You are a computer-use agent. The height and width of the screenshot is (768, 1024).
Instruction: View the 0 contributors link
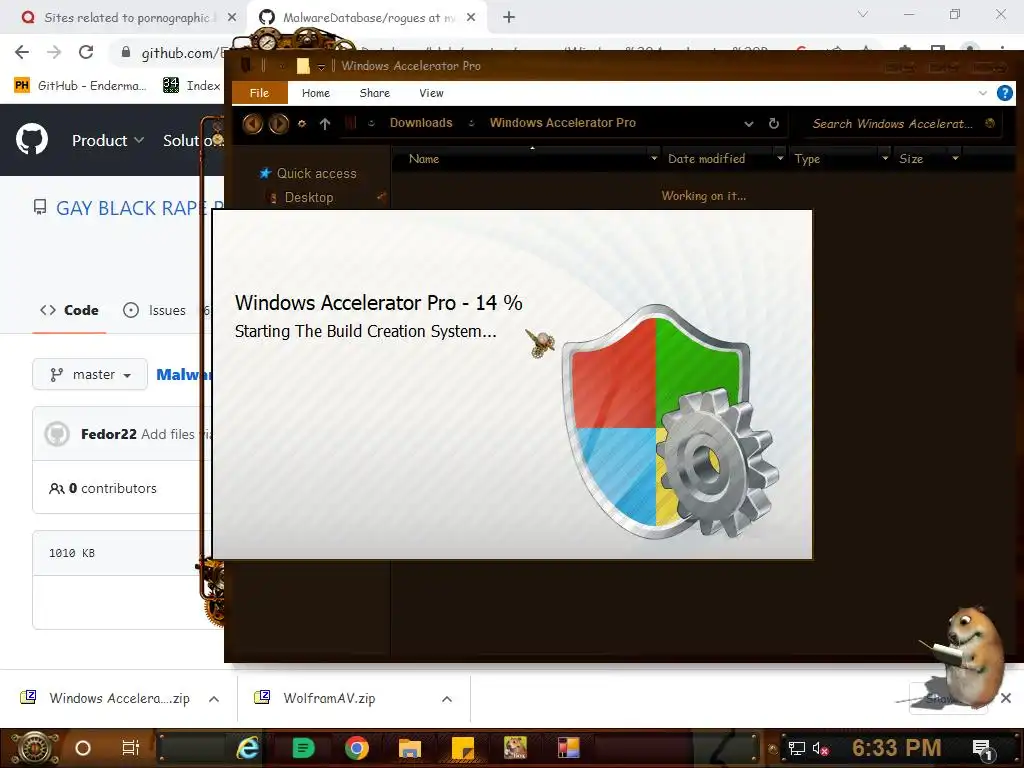103,488
